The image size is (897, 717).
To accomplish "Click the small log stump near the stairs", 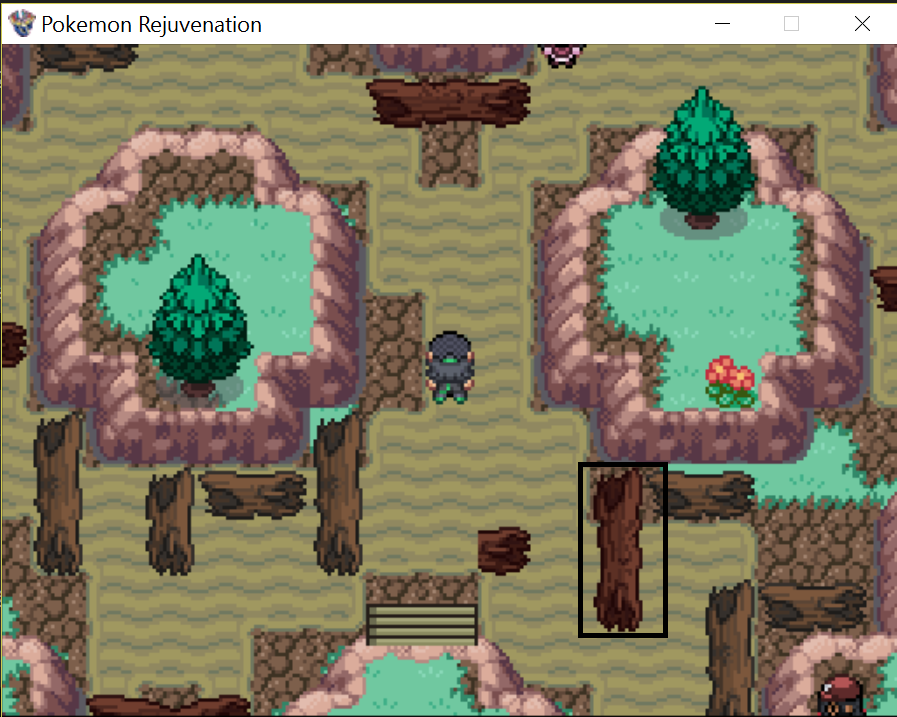I will (503, 550).
